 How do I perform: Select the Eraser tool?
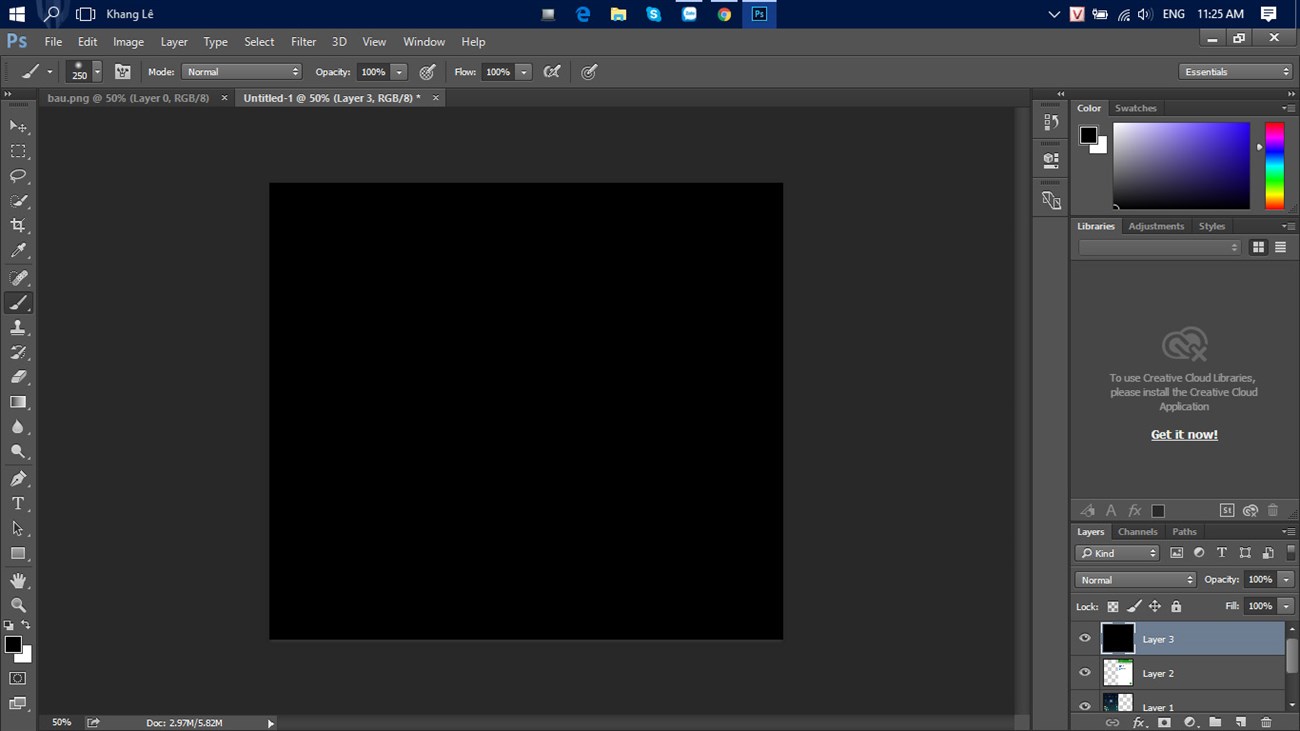click(18, 378)
